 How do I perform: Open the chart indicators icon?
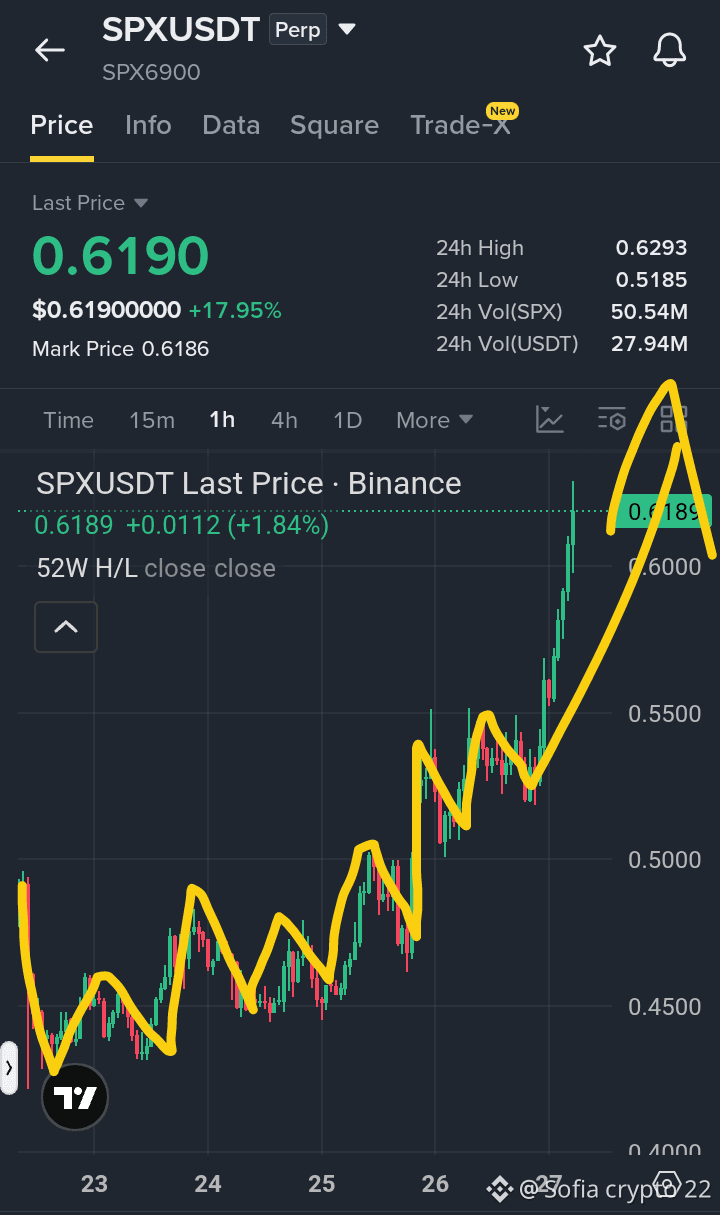(550, 419)
